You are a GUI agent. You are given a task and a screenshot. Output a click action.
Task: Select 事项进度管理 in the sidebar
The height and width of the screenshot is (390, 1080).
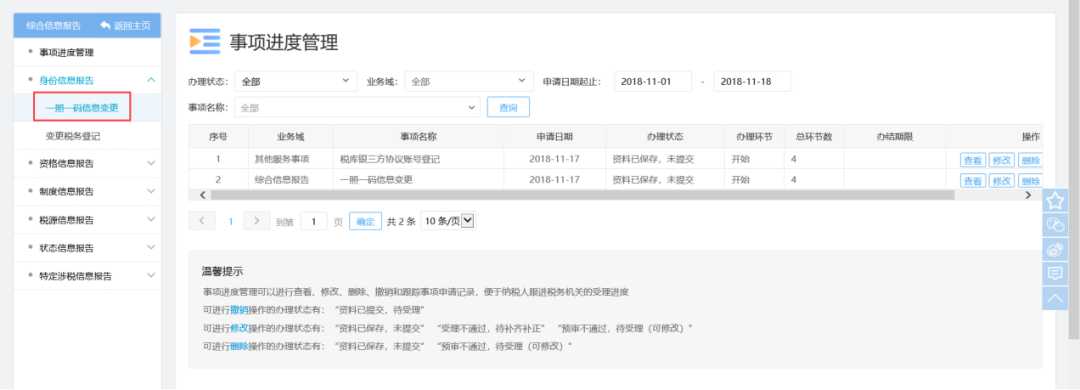pyautogui.click(x=66, y=52)
